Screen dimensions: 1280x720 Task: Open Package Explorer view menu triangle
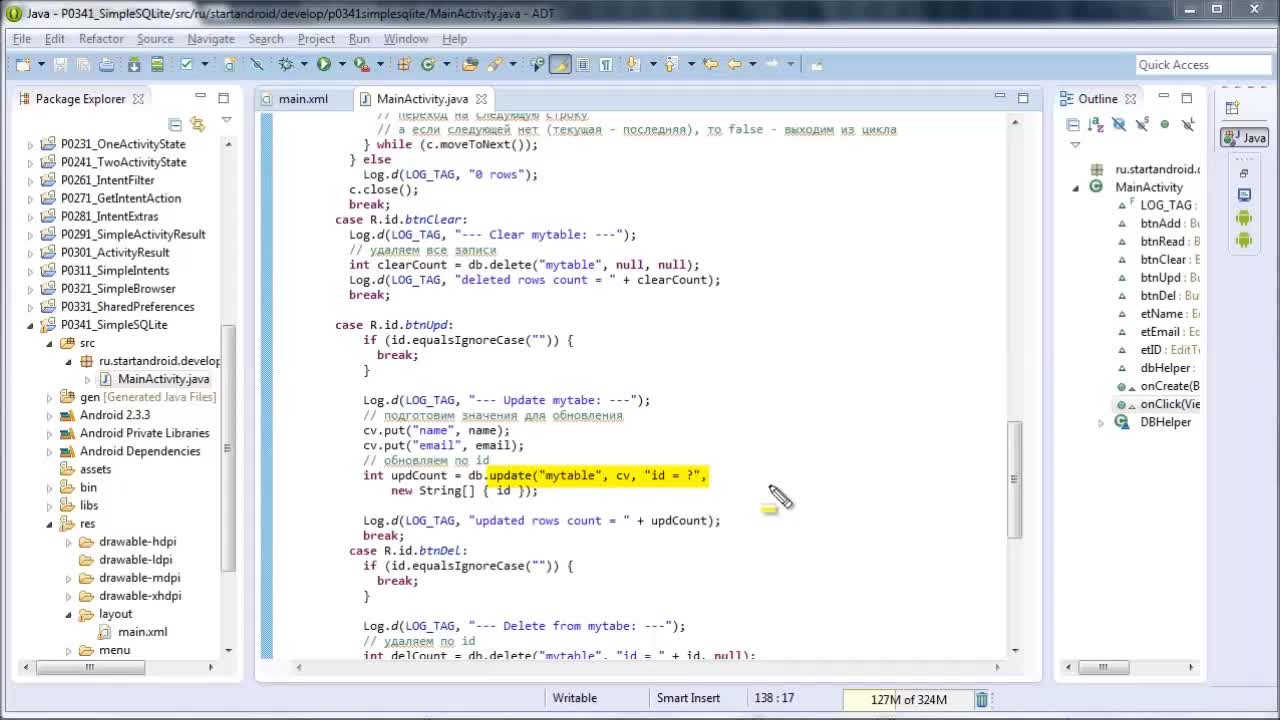225,121
